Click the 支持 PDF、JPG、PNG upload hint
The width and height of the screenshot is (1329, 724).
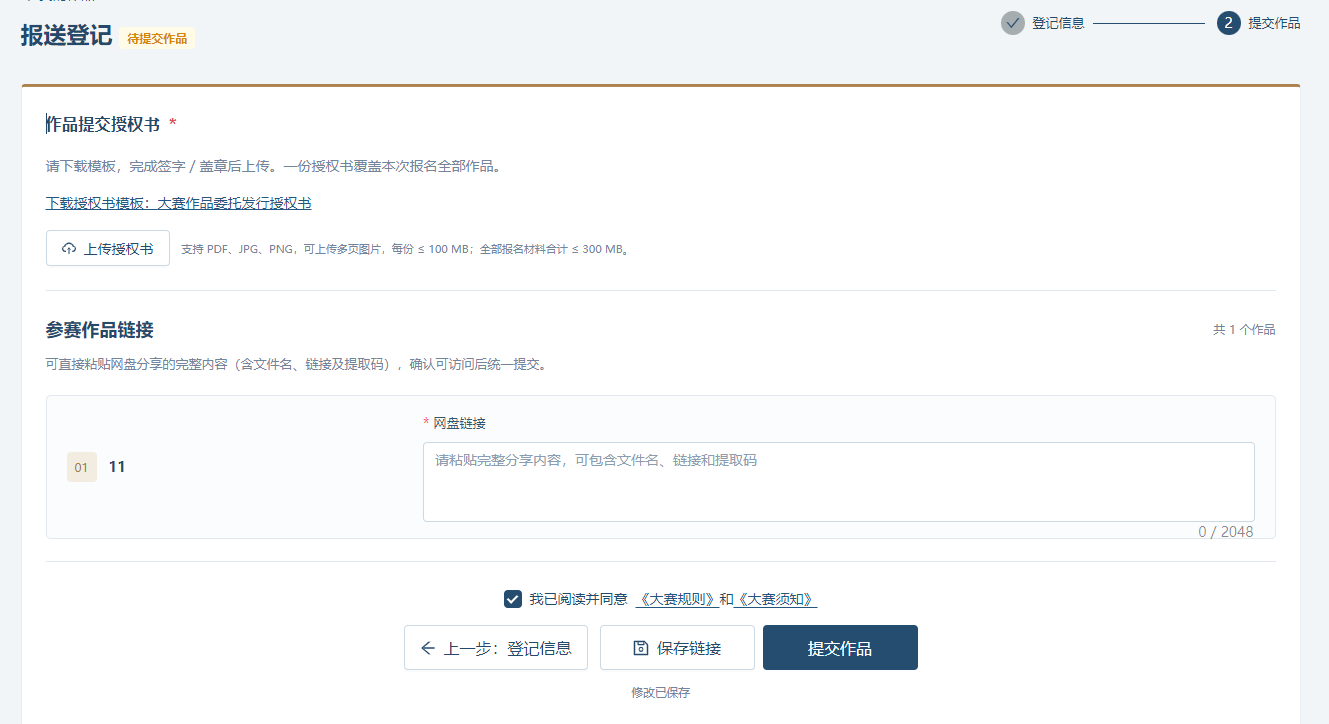pyautogui.click(x=407, y=249)
